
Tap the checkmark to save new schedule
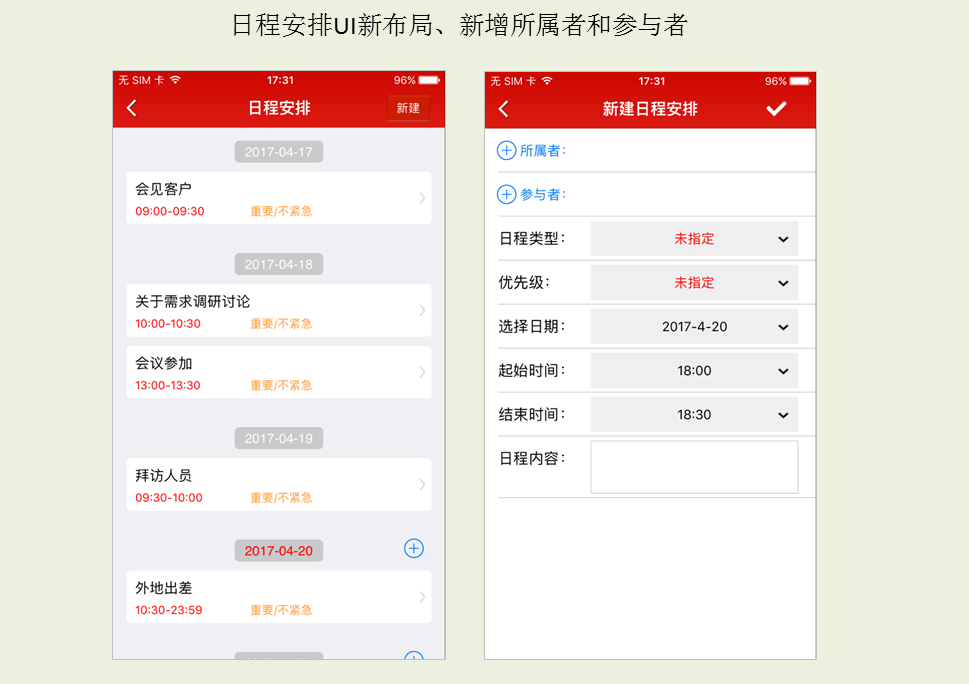point(776,109)
